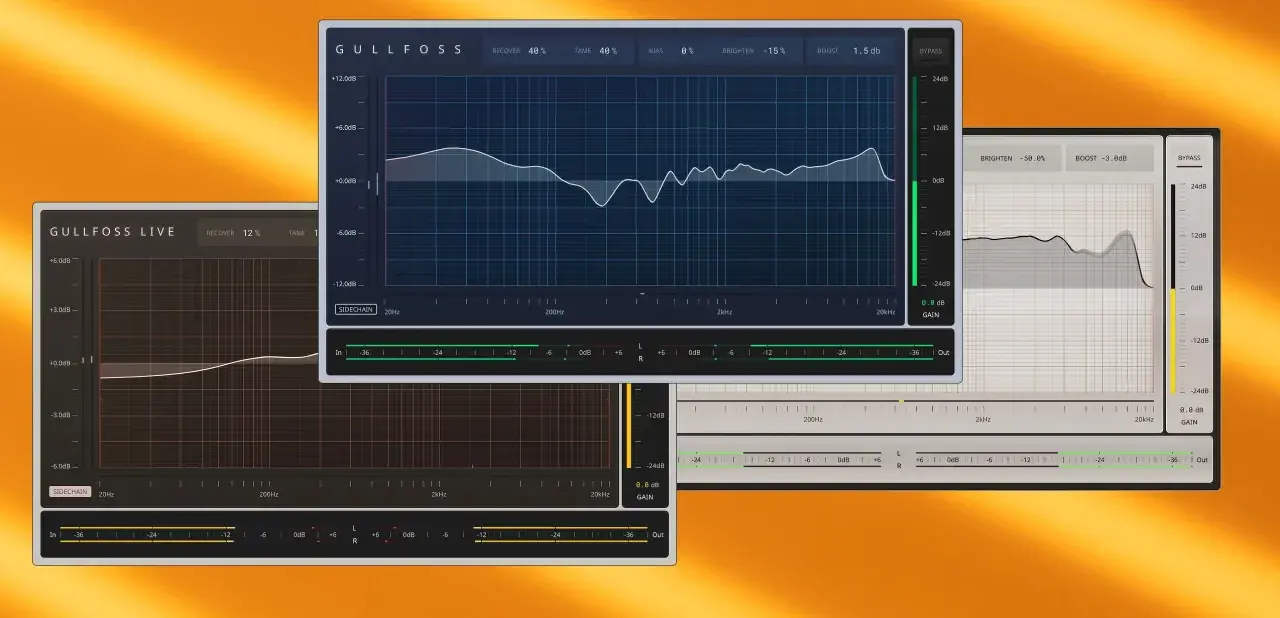Click the 20kHz frequency label in the light window

[1144, 419]
